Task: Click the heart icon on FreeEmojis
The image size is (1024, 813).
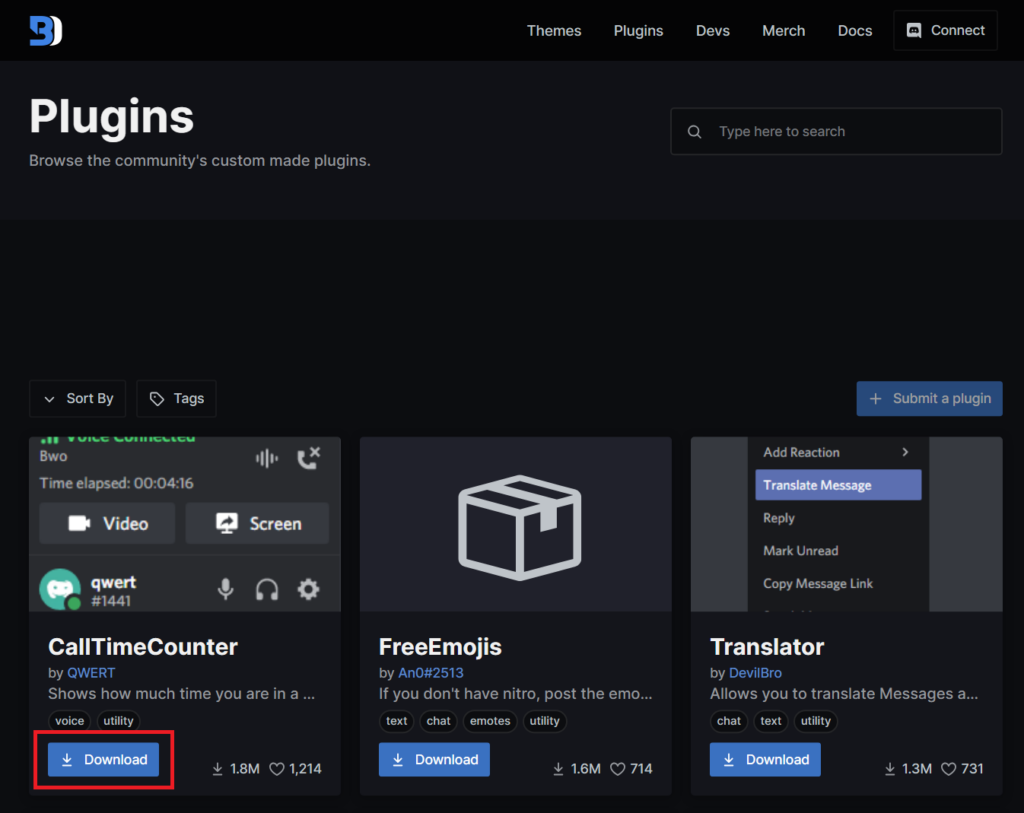Action: click(x=618, y=769)
